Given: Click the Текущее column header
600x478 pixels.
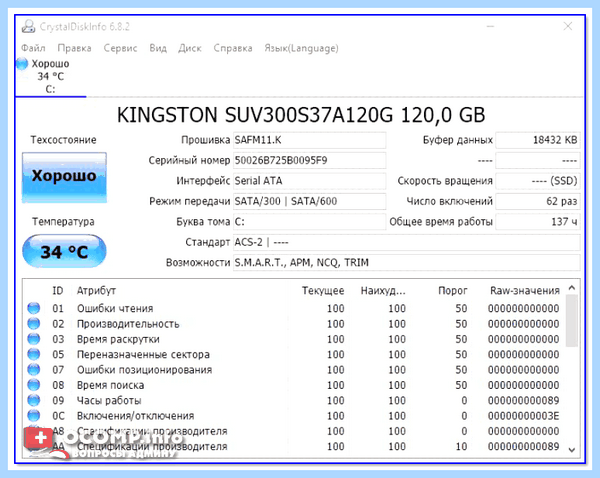Looking at the screenshot, I should 323,291.
